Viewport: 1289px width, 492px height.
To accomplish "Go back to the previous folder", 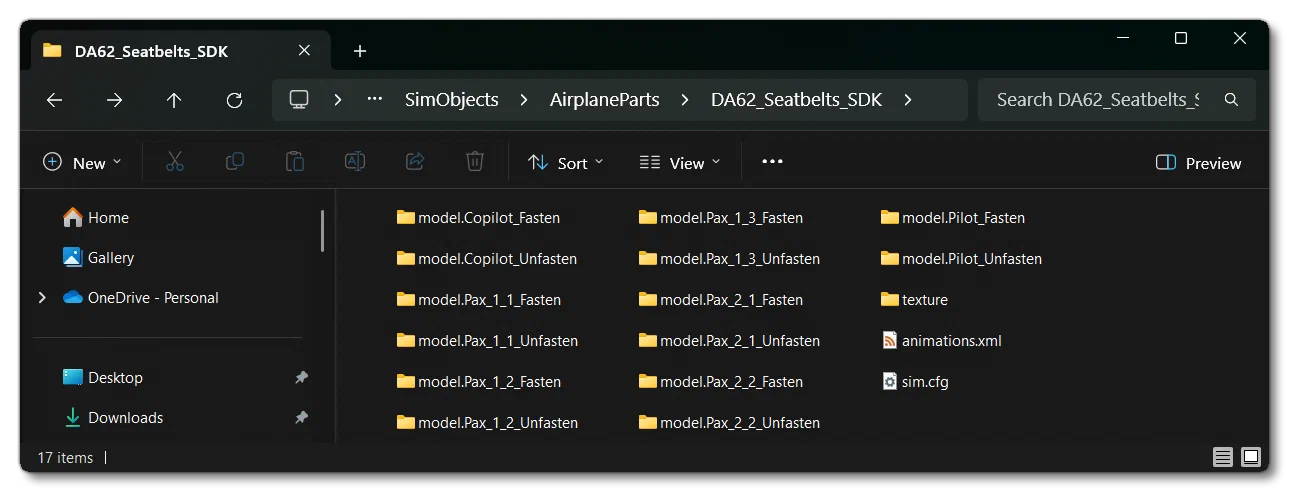I will tap(54, 100).
